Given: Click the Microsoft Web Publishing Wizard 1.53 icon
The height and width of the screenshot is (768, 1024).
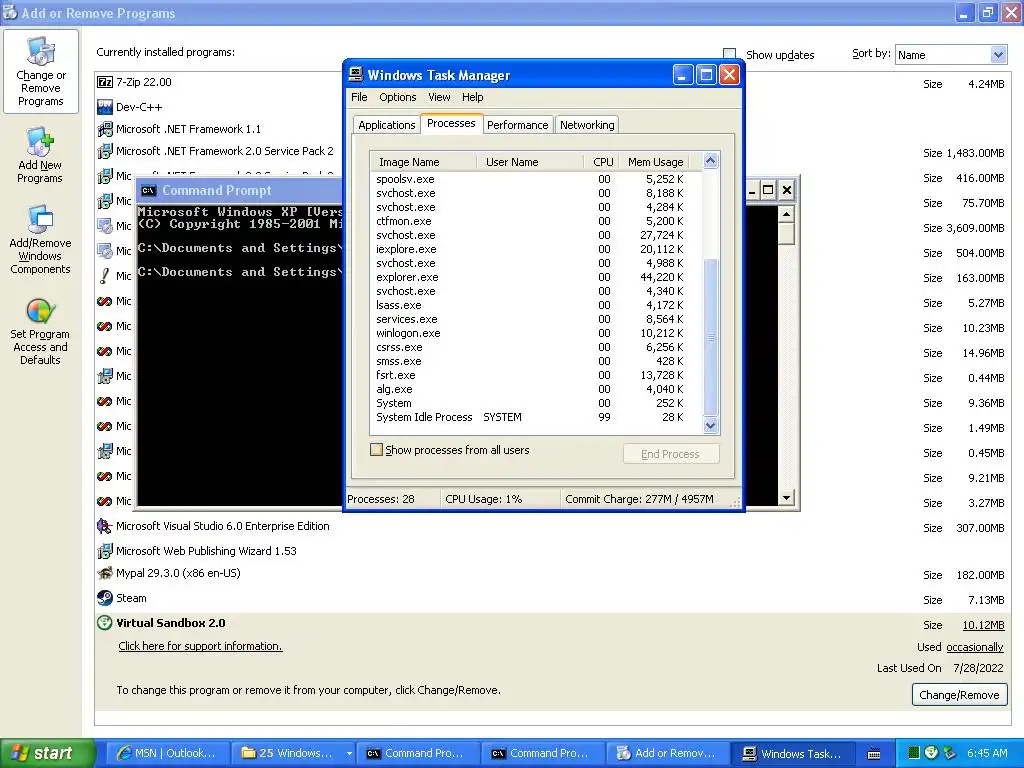Looking at the screenshot, I should (104, 551).
